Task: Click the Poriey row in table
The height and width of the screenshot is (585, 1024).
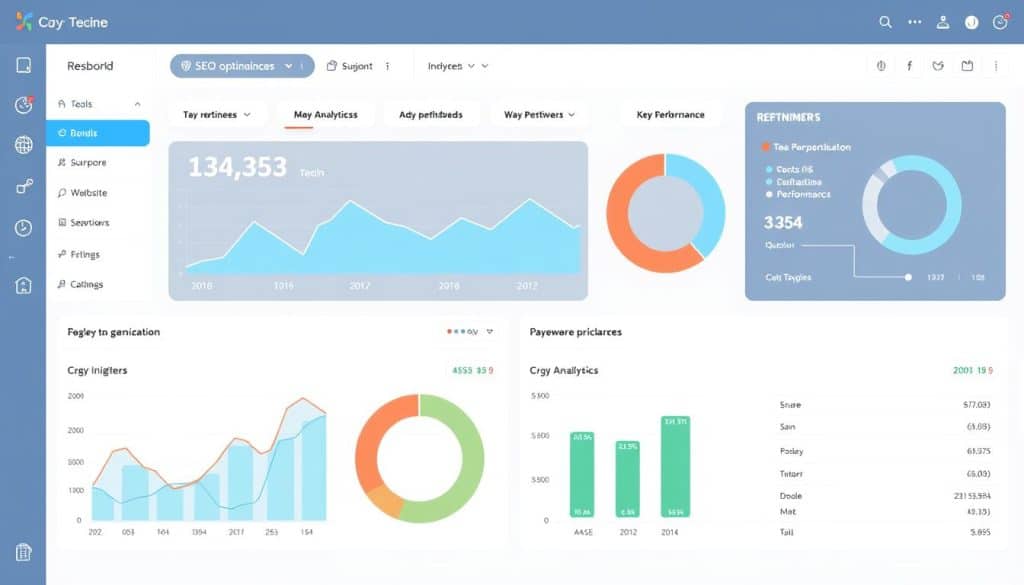Action: [885, 451]
